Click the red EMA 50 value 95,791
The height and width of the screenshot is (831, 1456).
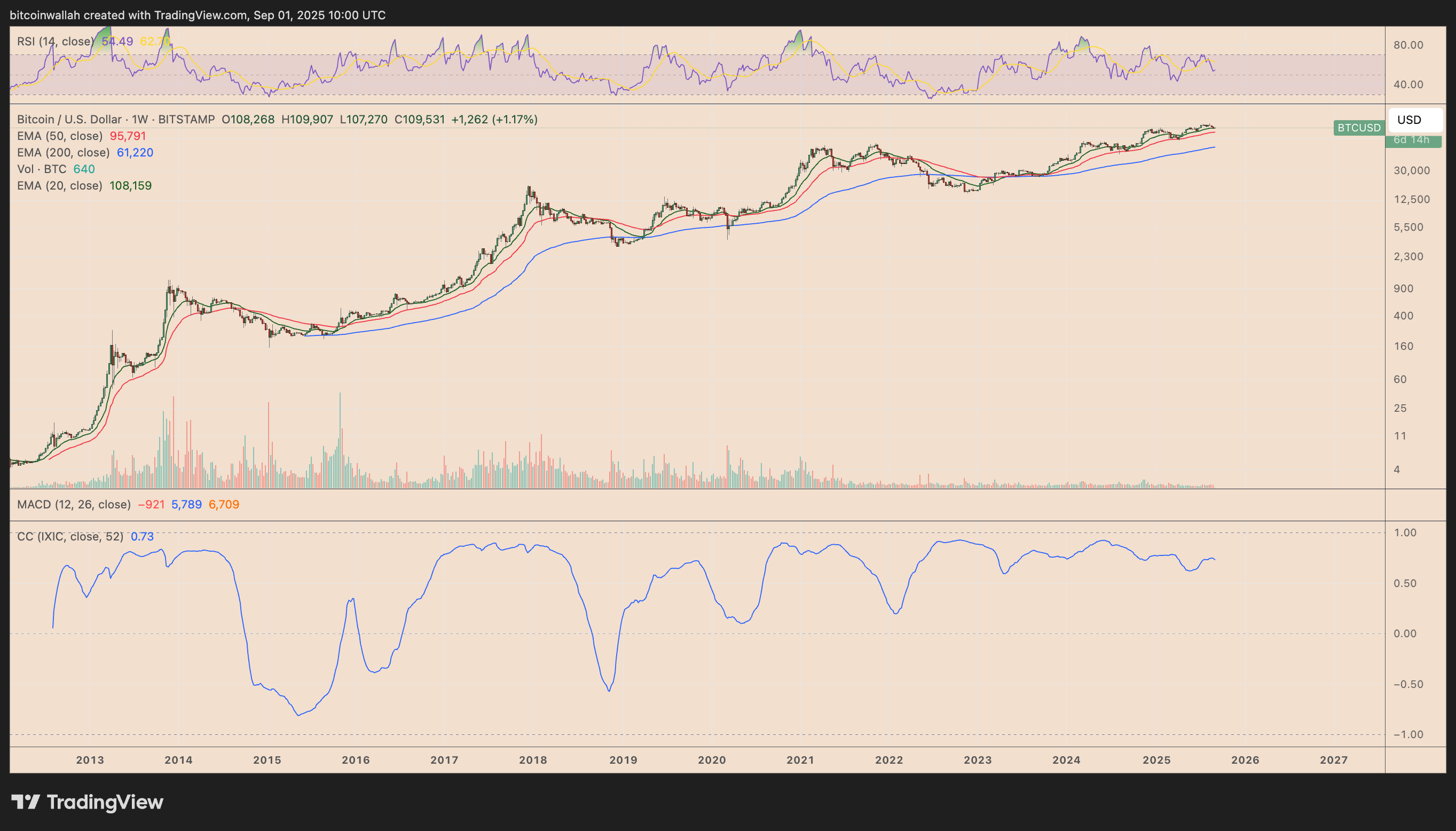pos(128,136)
